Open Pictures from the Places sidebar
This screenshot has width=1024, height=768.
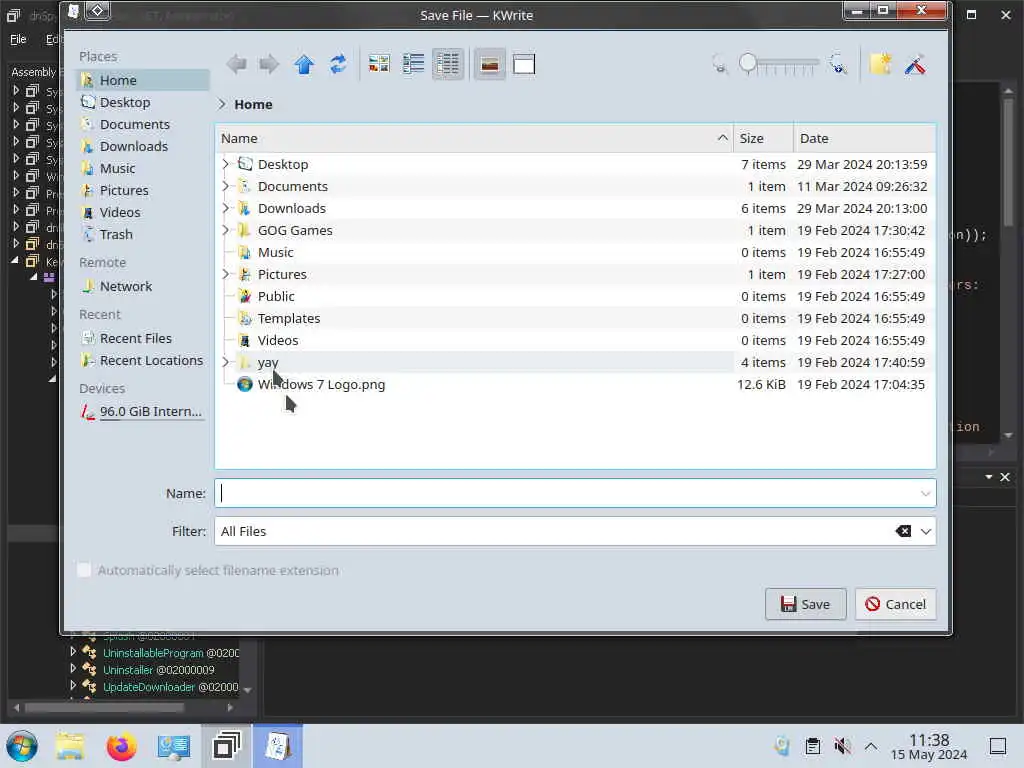click(143, 190)
